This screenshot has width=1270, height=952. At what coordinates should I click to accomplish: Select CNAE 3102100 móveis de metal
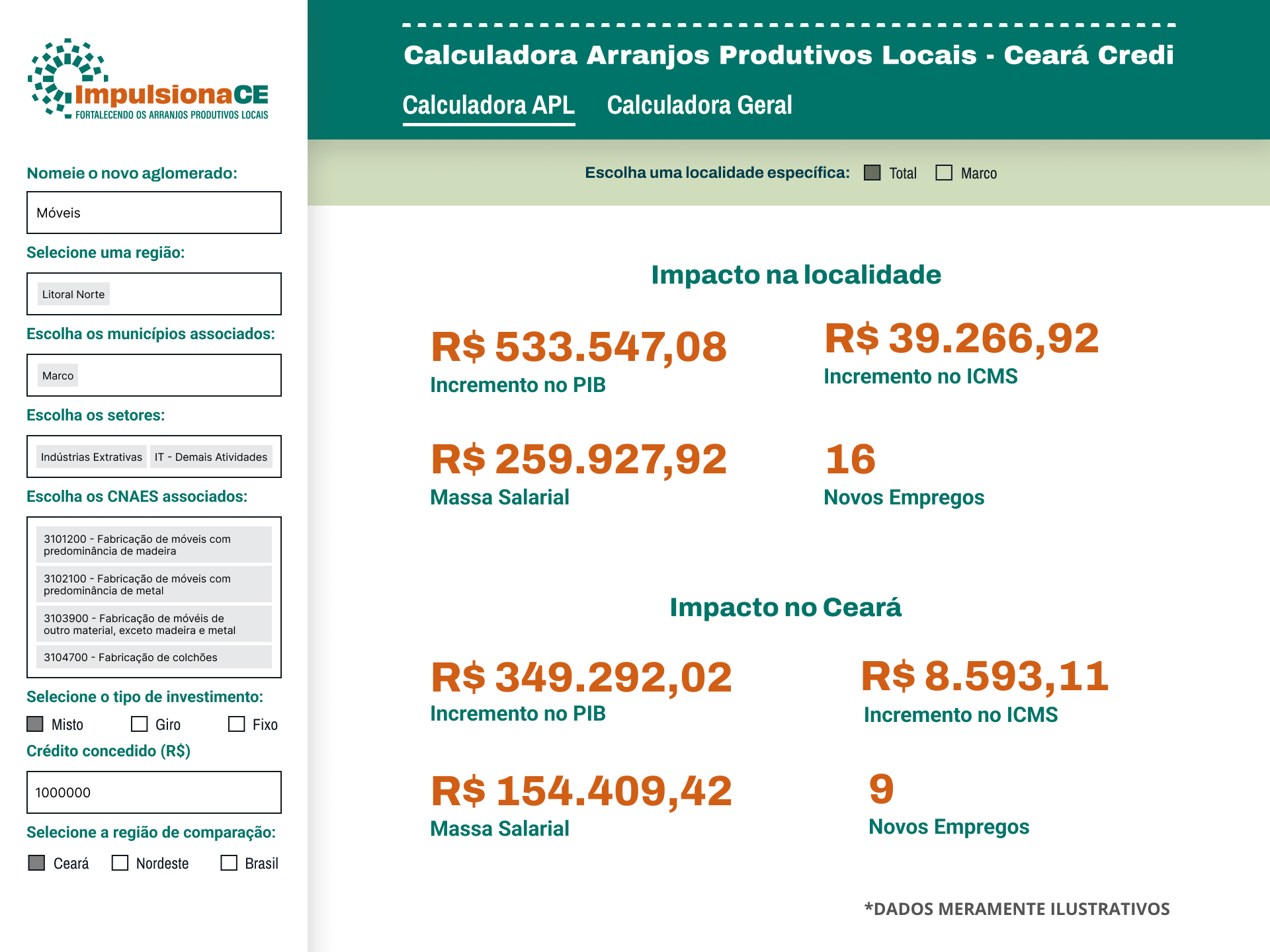pos(154,584)
